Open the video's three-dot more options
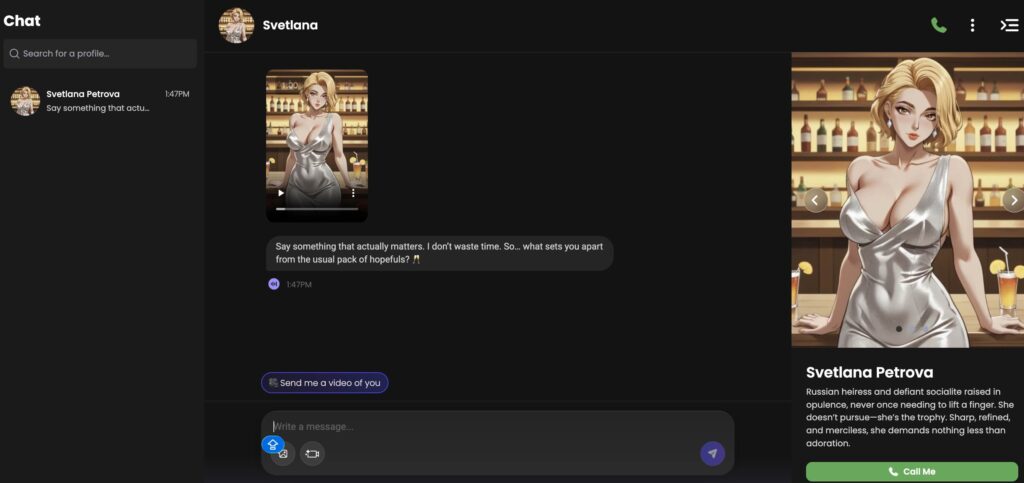Screen dimensions: 1024x483 coord(354,193)
